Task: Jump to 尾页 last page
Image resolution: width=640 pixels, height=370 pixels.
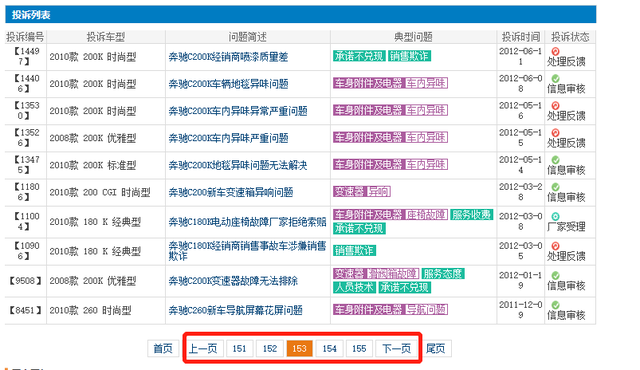Action: [x=436, y=349]
